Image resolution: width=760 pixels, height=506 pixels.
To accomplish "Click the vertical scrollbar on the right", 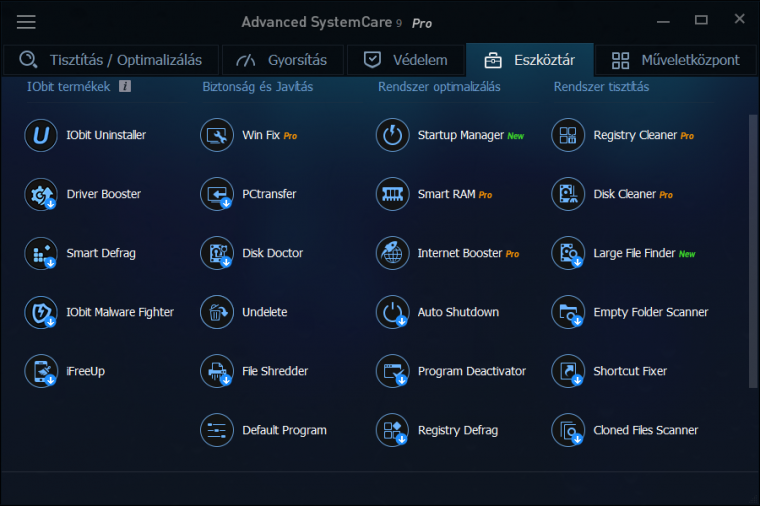I will (x=753, y=251).
